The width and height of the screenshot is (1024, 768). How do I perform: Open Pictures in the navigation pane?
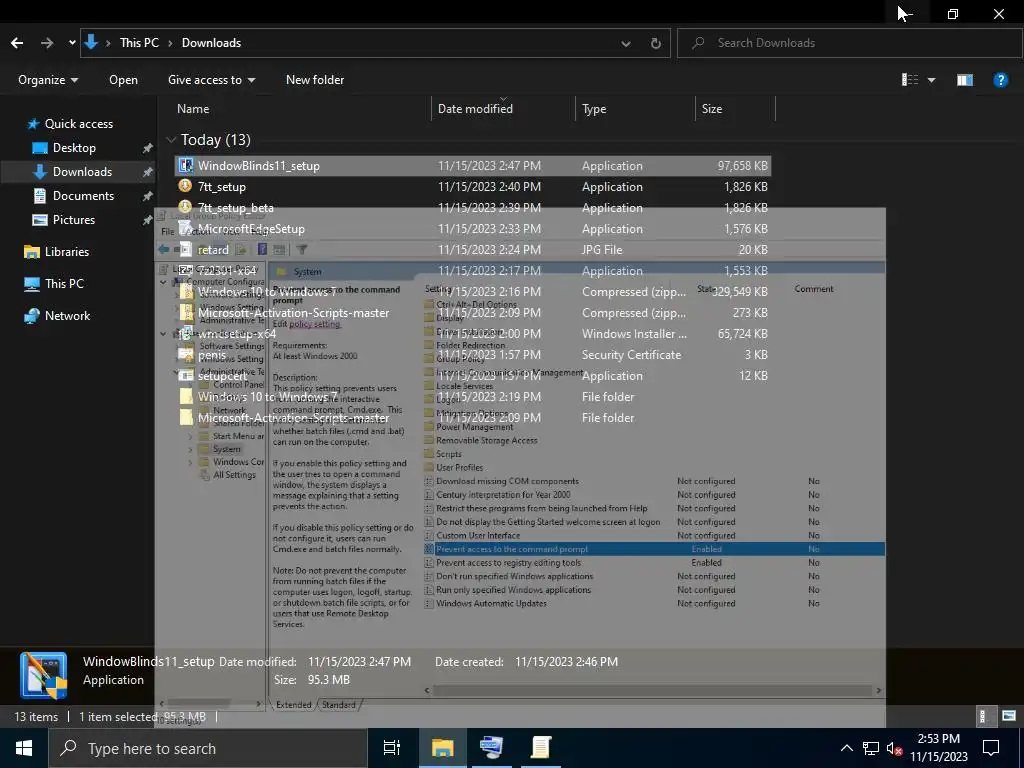tap(74, 220)
